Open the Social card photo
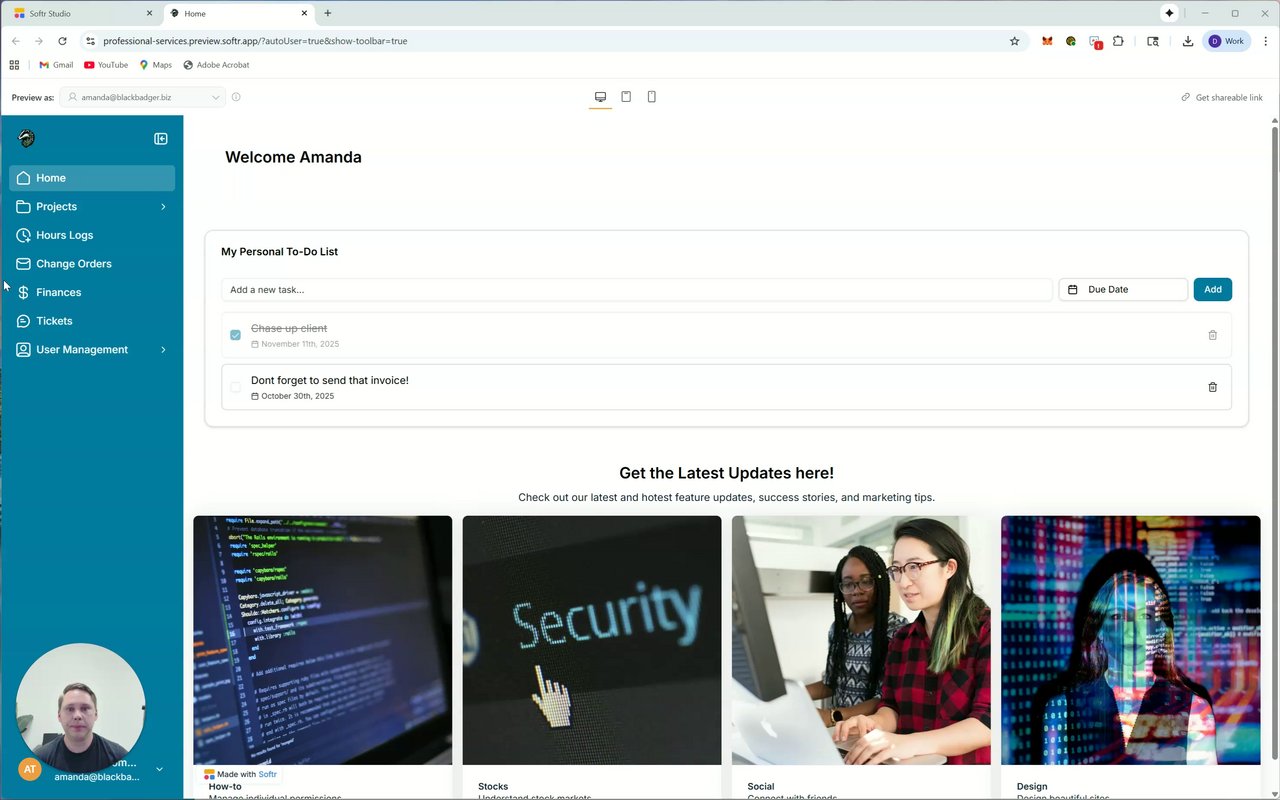The width and height of the screenshot is (1280, 800). [861, 640]
